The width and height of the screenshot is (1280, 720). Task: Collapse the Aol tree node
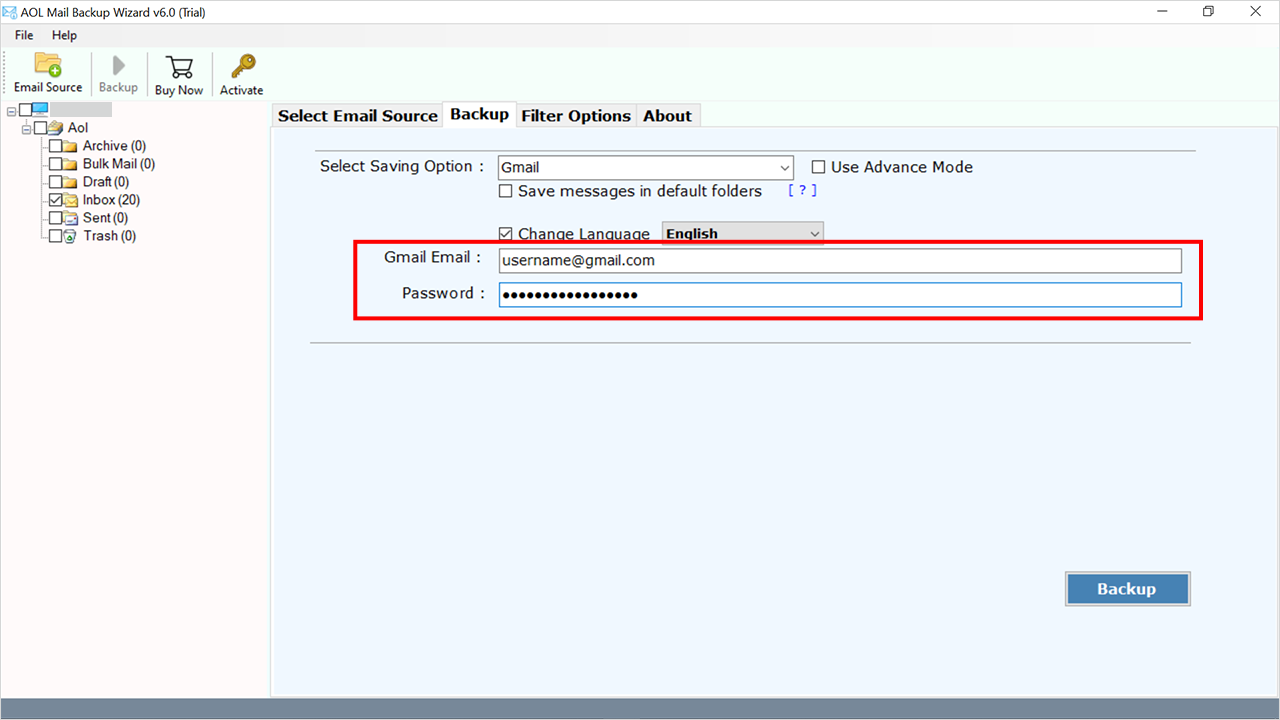point(26,128)
